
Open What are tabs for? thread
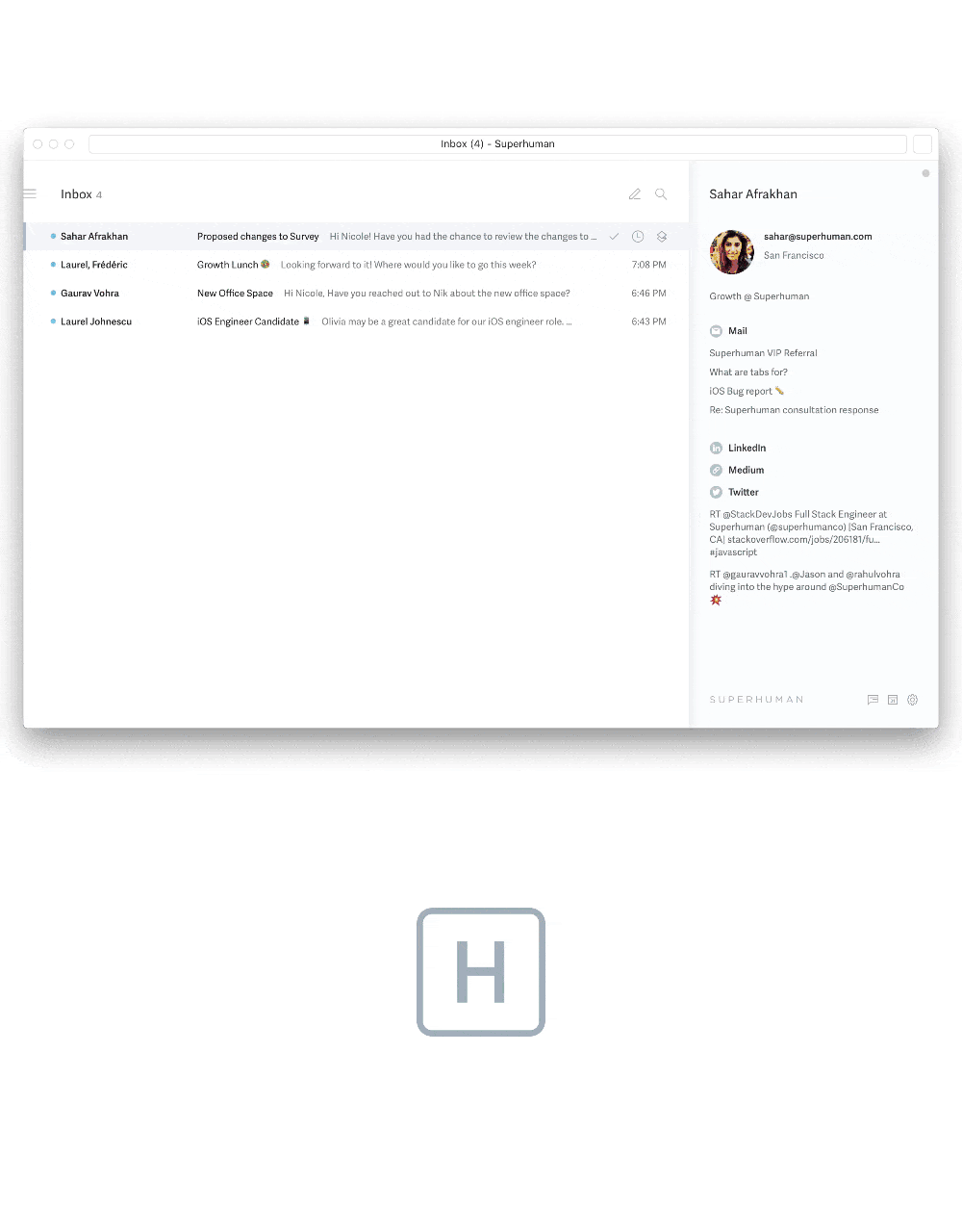[748, 372]
